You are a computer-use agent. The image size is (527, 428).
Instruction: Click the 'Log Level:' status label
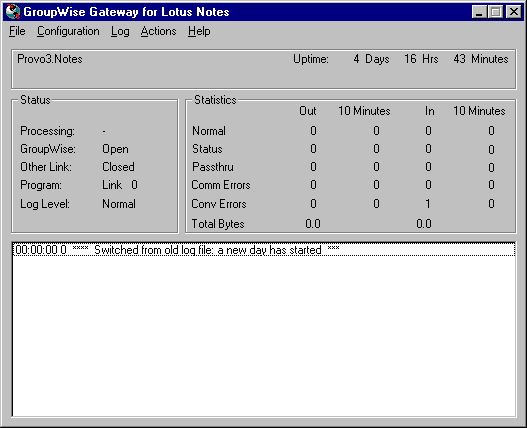click(x=45, y=204)
